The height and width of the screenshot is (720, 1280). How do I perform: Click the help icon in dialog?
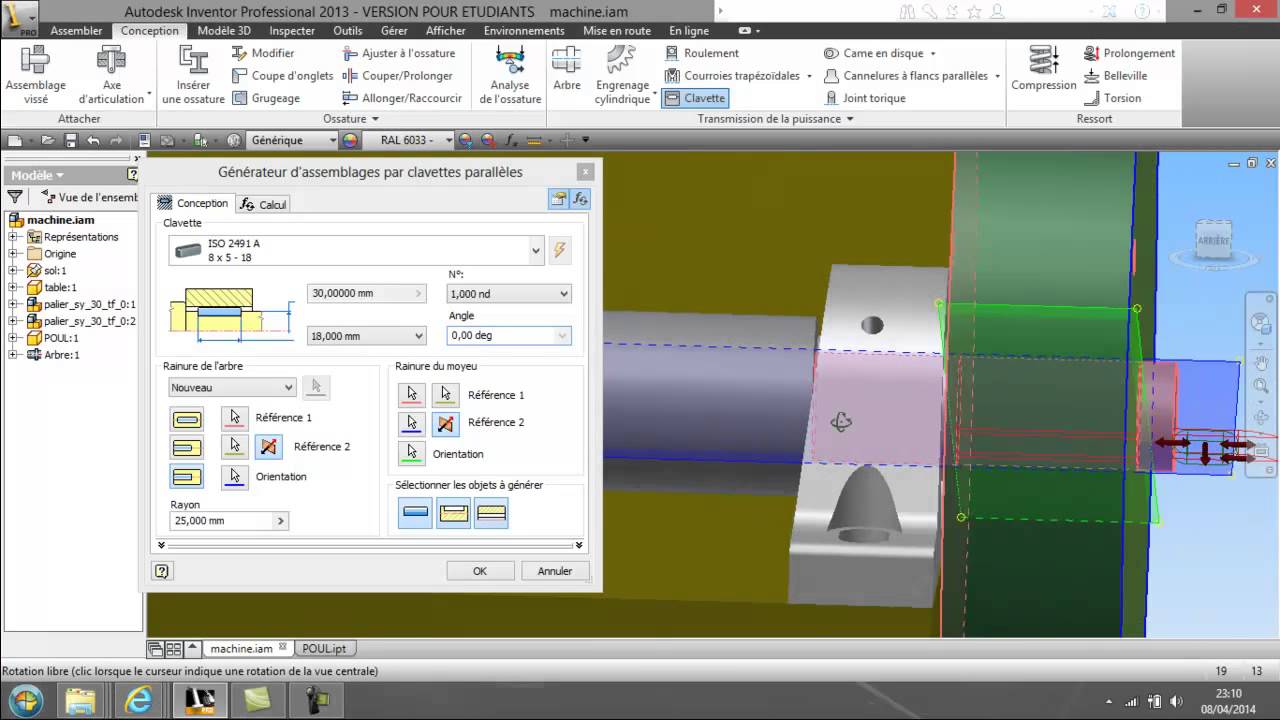click(x=162, y=571)
